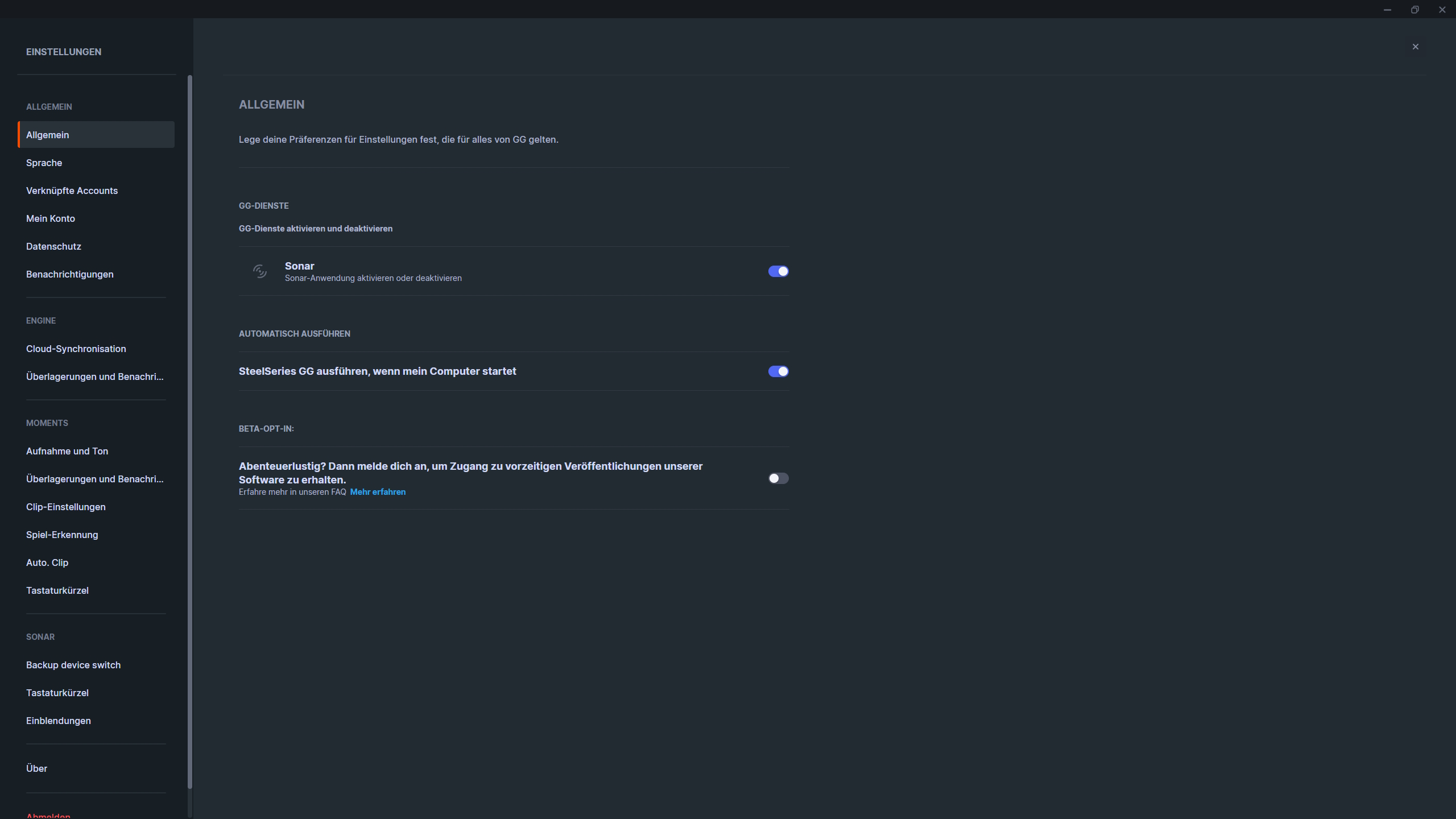Viewport: 1456px width, 819px height.
Task: Click the sidebar vertical scrollbar
Action: point(190,432)
